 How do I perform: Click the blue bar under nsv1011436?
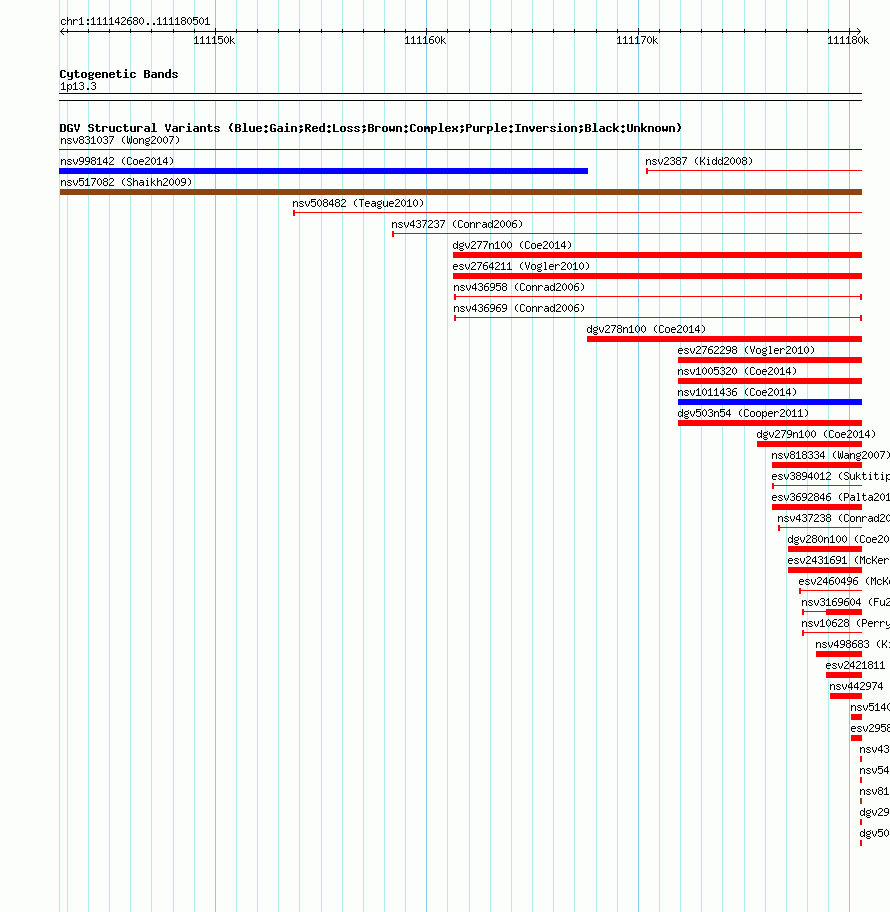(770, 401)
